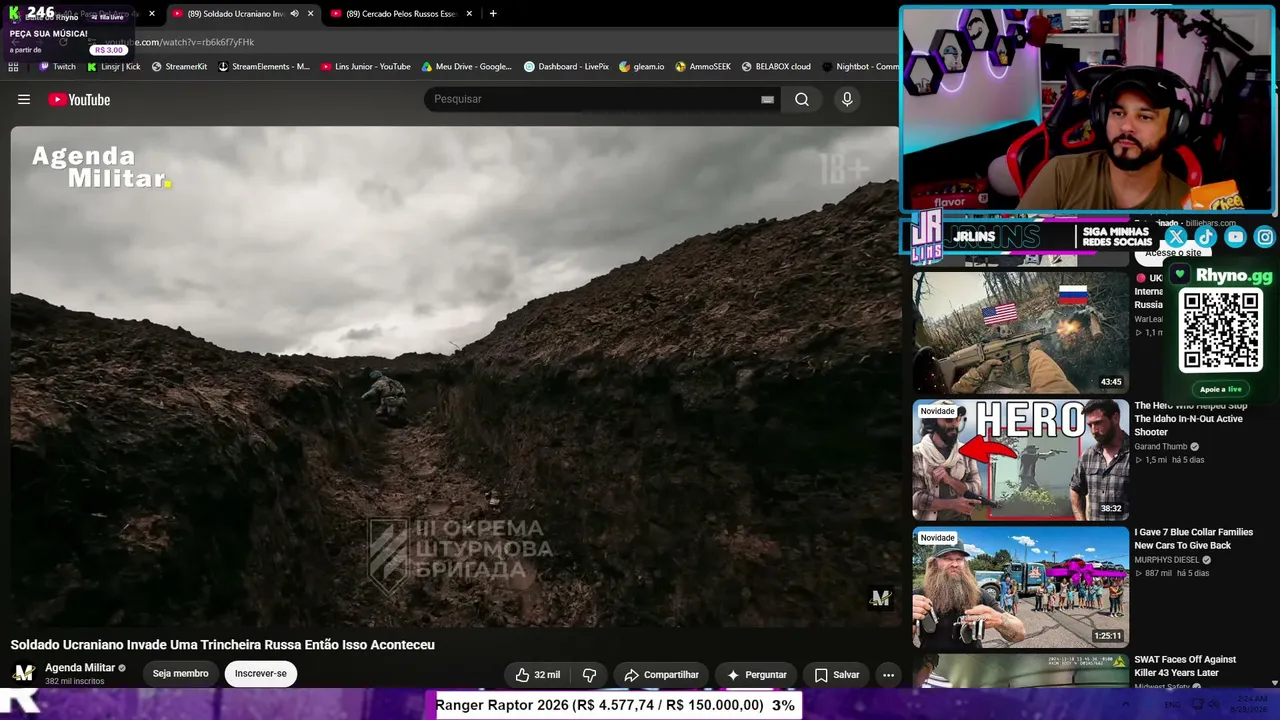Open I Gave 7 Blue Collar Families title
Screen dimensions: 1280x720
(x=1193, y=539)
